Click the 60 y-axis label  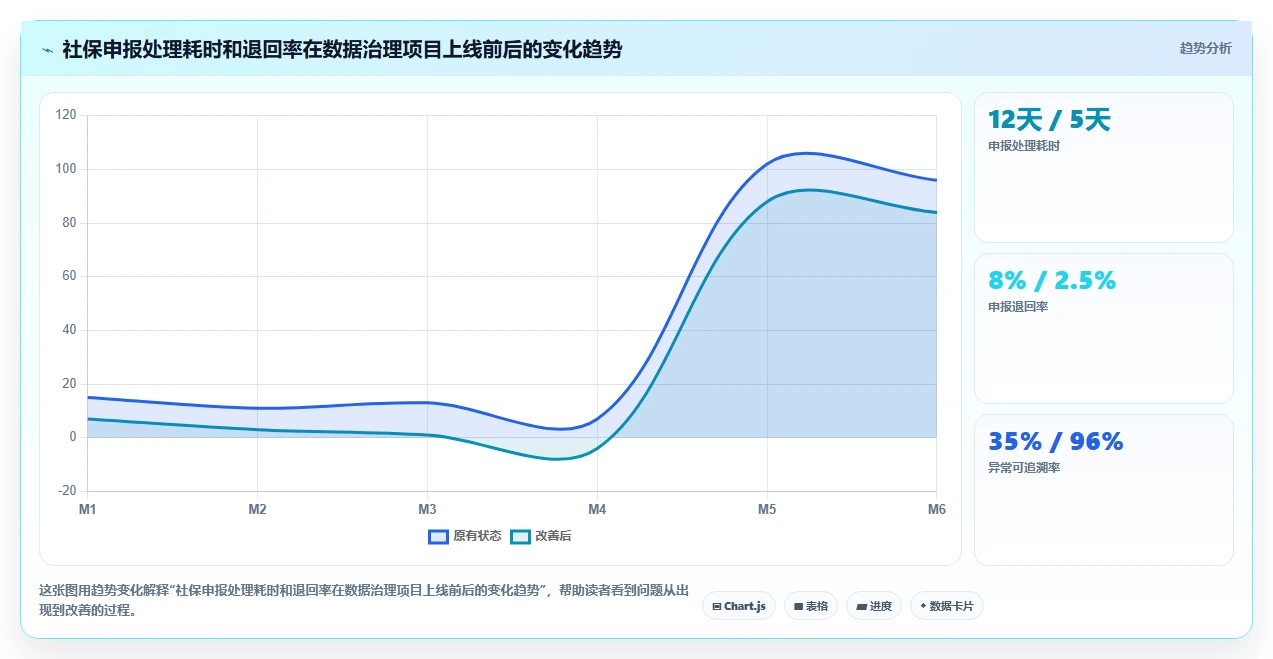pyautogui.click(x=69, y=276)
